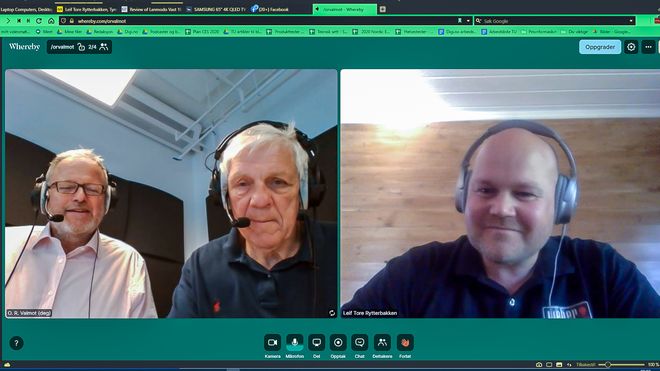Switch to the SAMSUNG 65" 4K QLED tab
Viewport: 660px width, 371px height.
(x=216, y=9)
